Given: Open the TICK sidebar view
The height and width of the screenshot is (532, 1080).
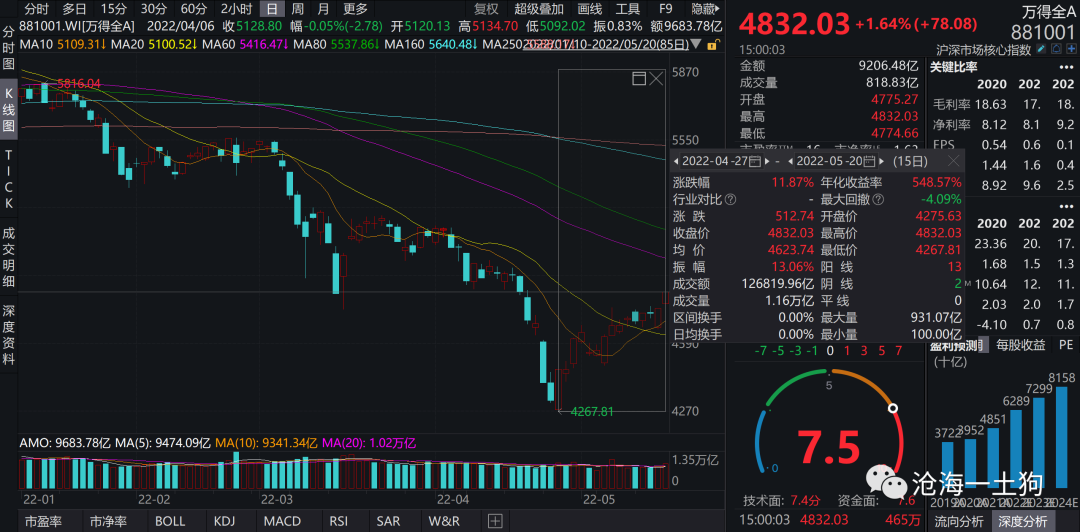Looking at the screenshot, I should pyautogui.click(x=9, y=180).
